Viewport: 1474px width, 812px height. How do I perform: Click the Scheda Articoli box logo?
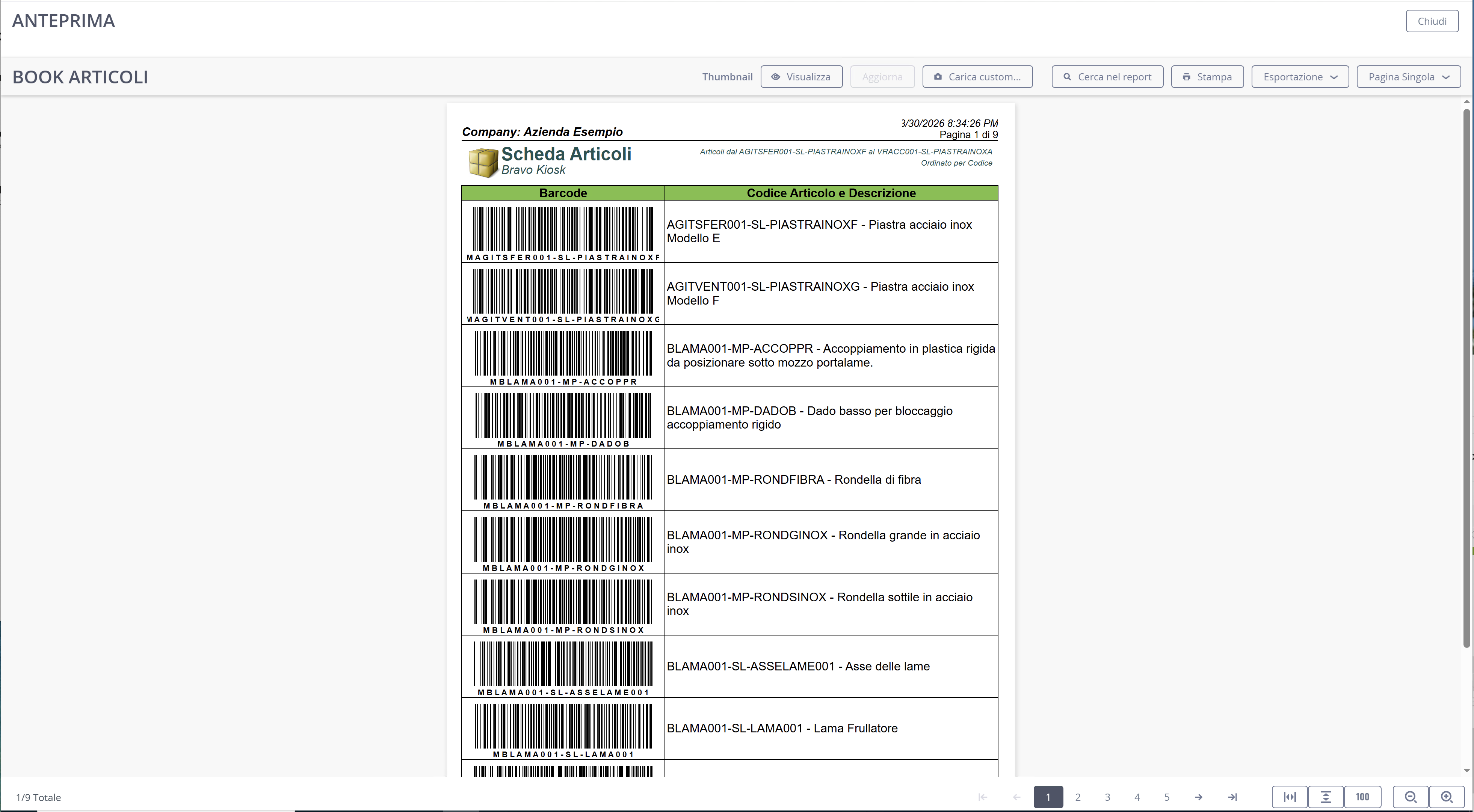483,163
